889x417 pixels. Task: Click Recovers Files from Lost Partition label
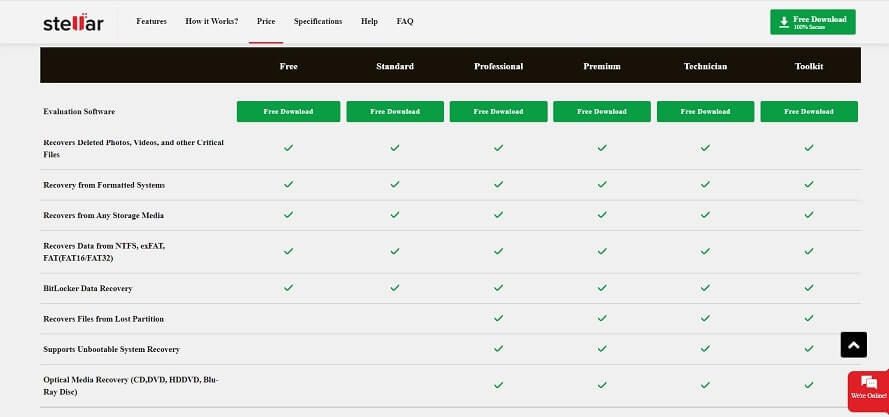tap(103, 319)
